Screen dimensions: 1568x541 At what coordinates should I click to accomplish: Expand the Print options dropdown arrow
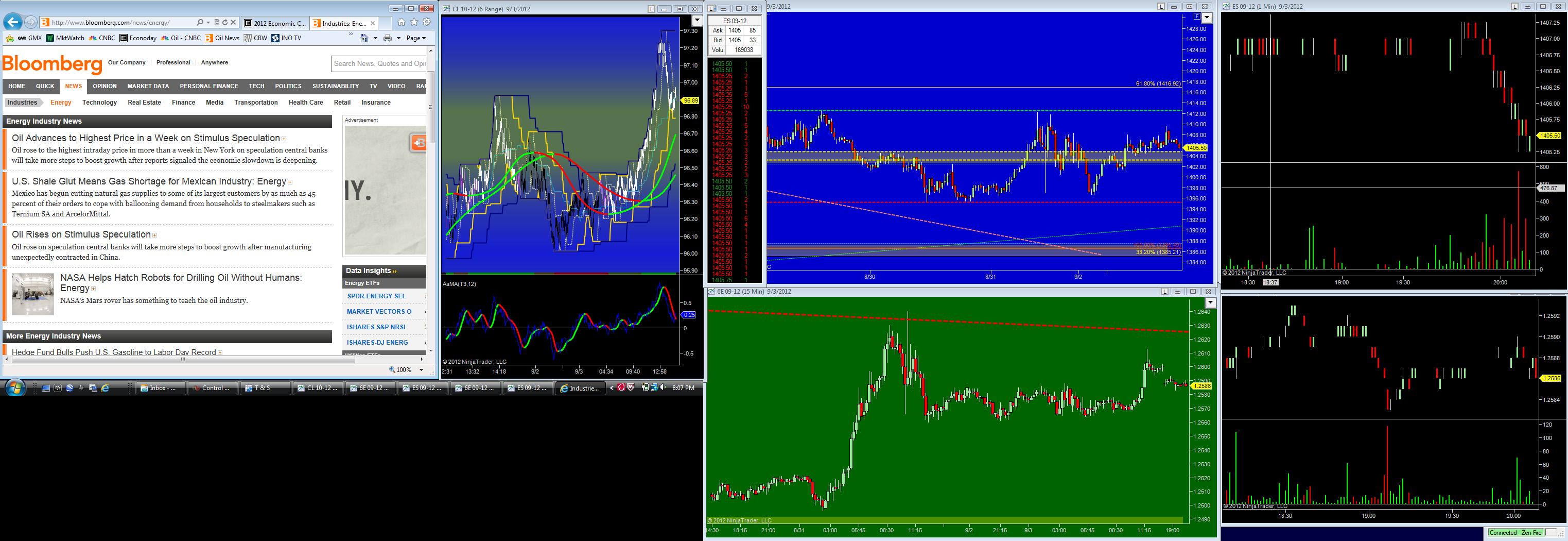399,38
